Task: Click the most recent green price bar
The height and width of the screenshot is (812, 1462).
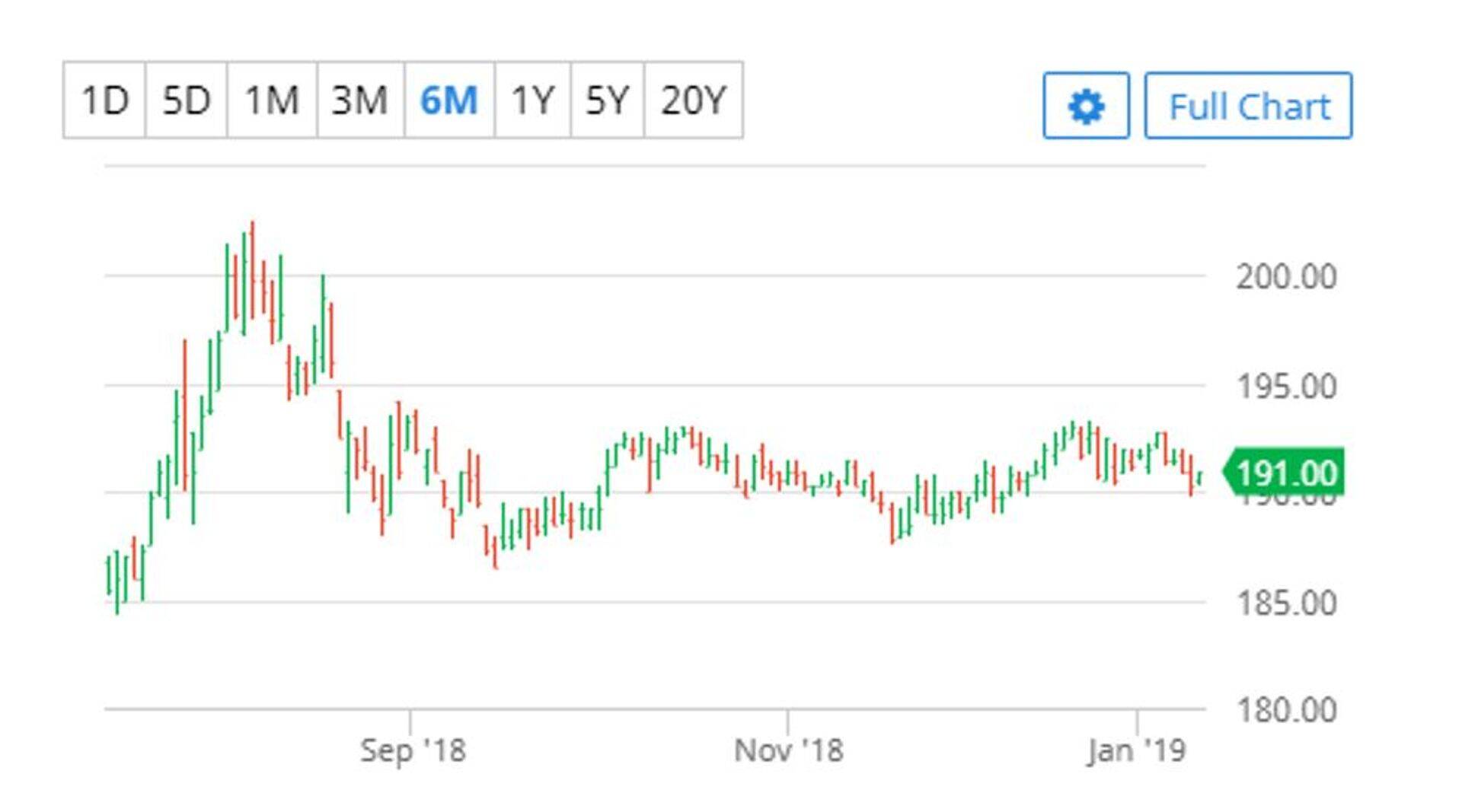Action: pyautogui.click(x=1200, y=478)
